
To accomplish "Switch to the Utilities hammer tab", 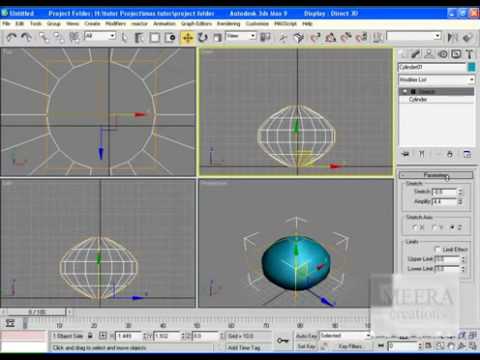I will tap(469, 54).
